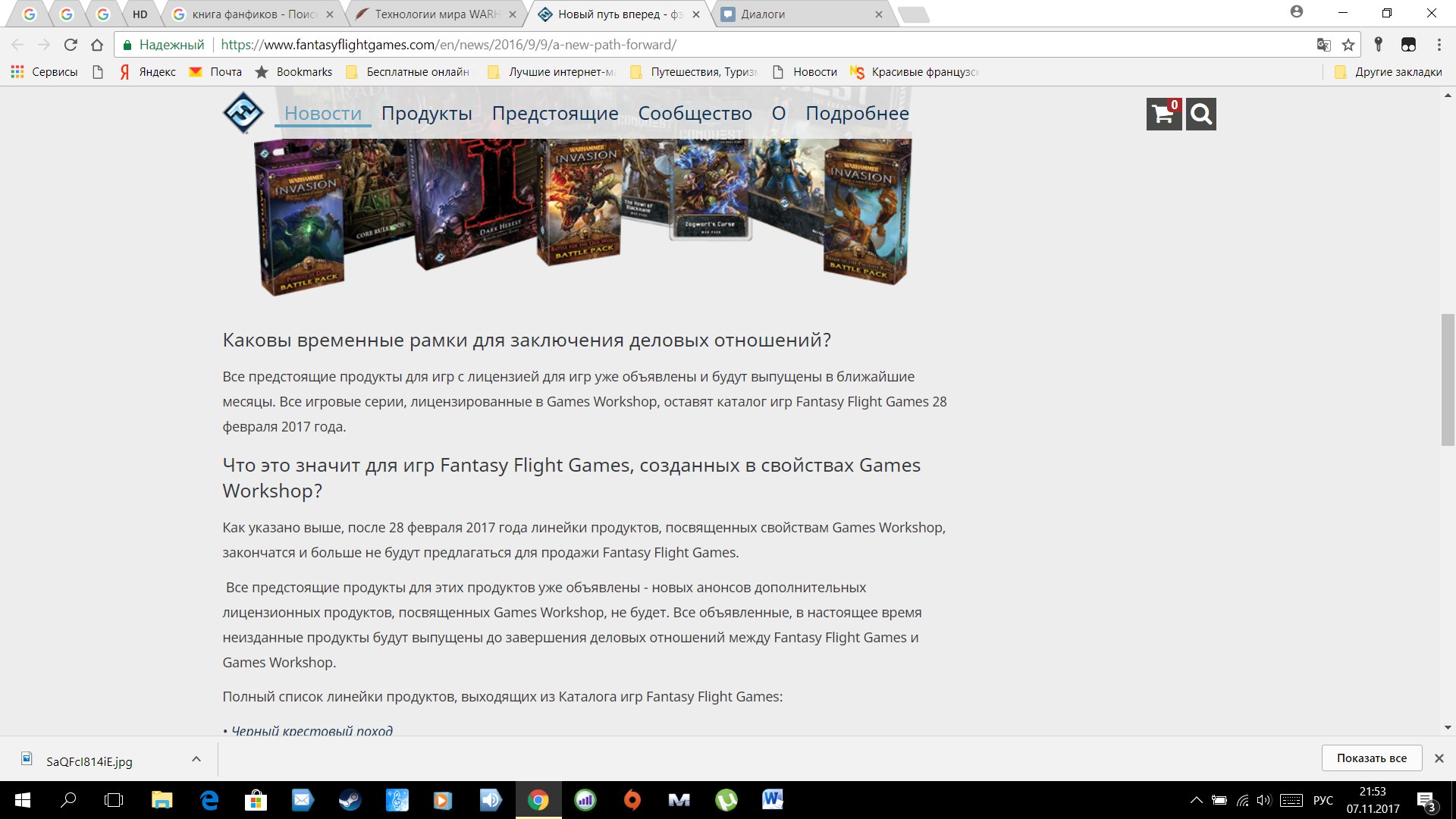Open the Продукты site menu

[427, 114]
